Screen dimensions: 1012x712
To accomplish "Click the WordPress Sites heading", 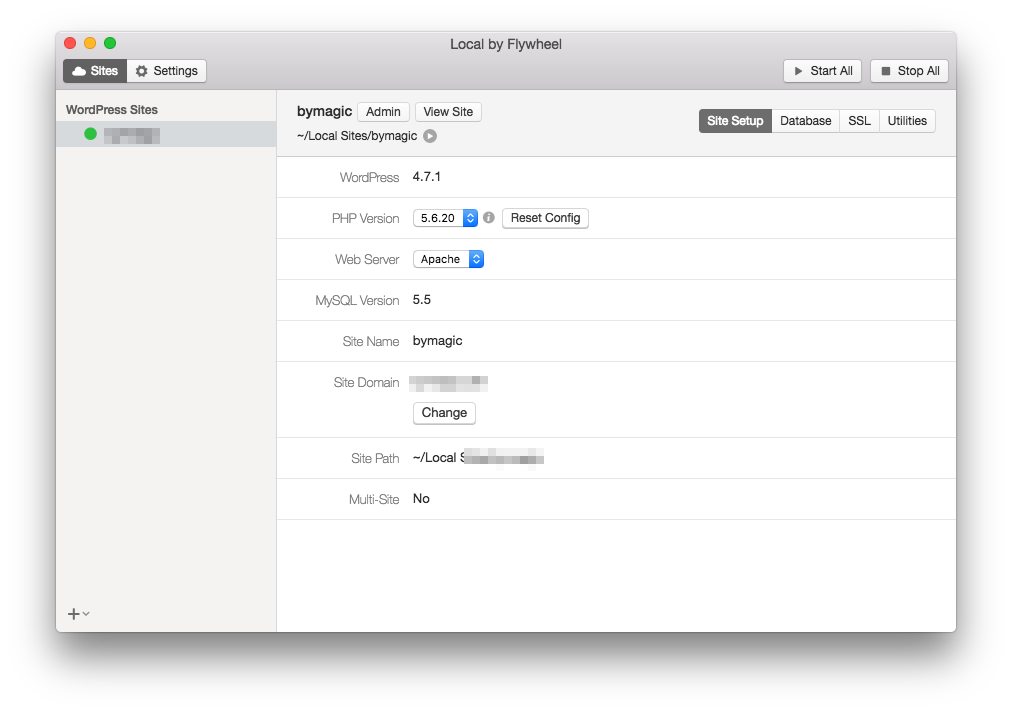I will (x=112, y=110).
